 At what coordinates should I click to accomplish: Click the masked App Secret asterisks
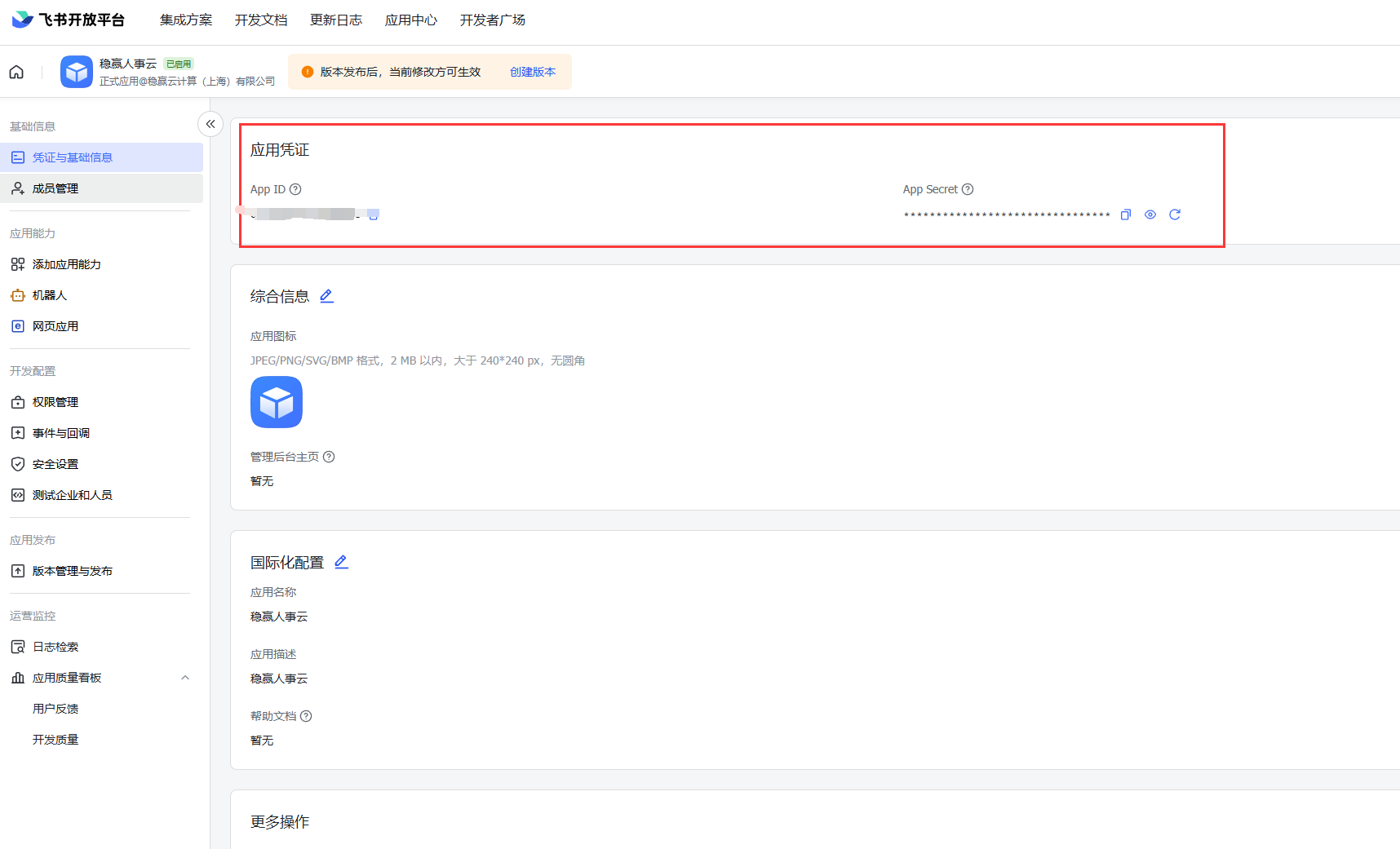tap(1007, 215)
